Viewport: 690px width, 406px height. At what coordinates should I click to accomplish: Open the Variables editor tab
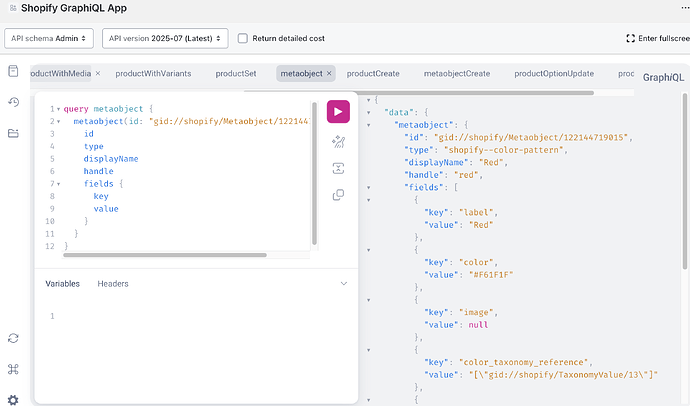(62, 284)
